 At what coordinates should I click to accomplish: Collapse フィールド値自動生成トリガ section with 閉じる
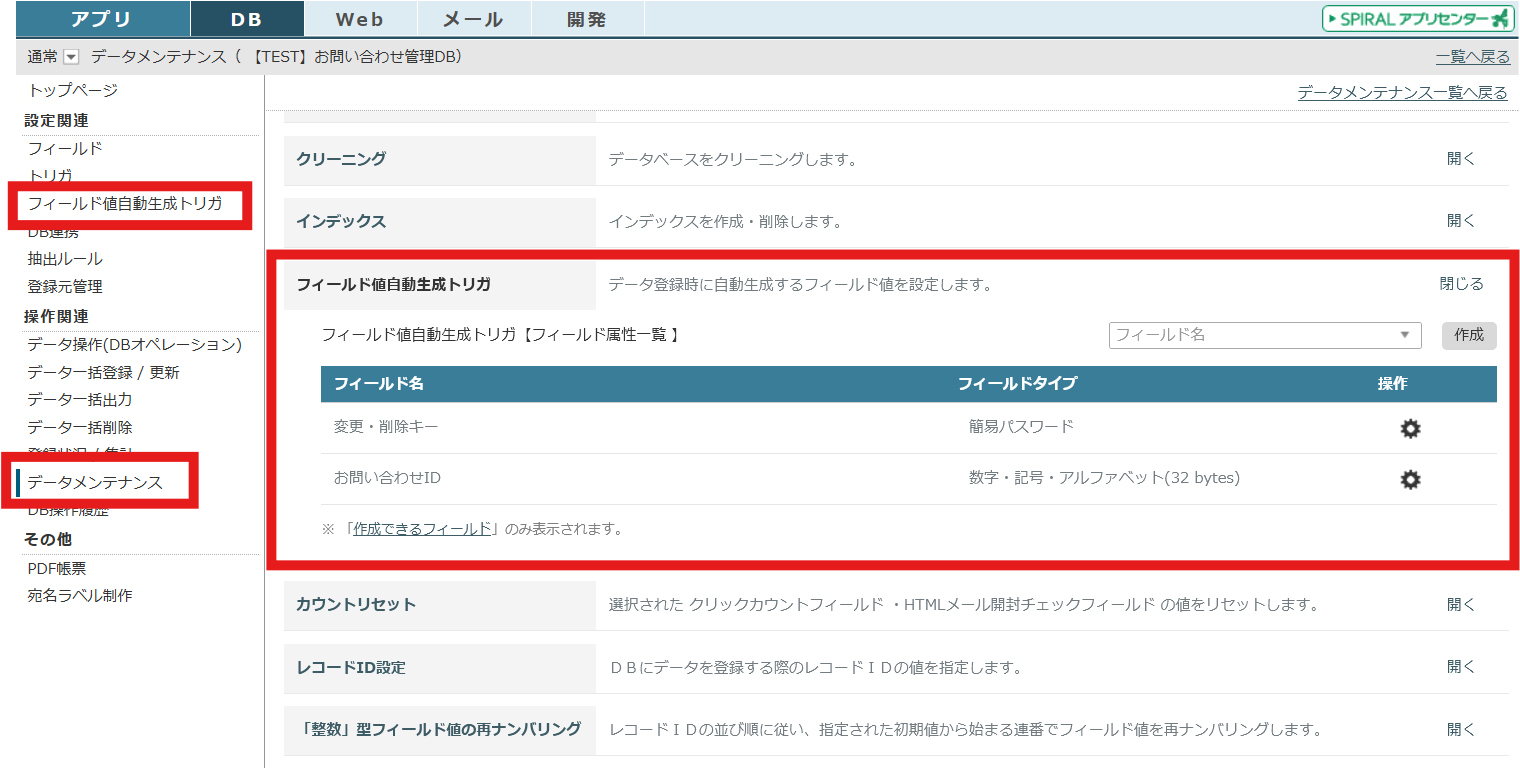pyautogui.click(x=1461, y=284)
